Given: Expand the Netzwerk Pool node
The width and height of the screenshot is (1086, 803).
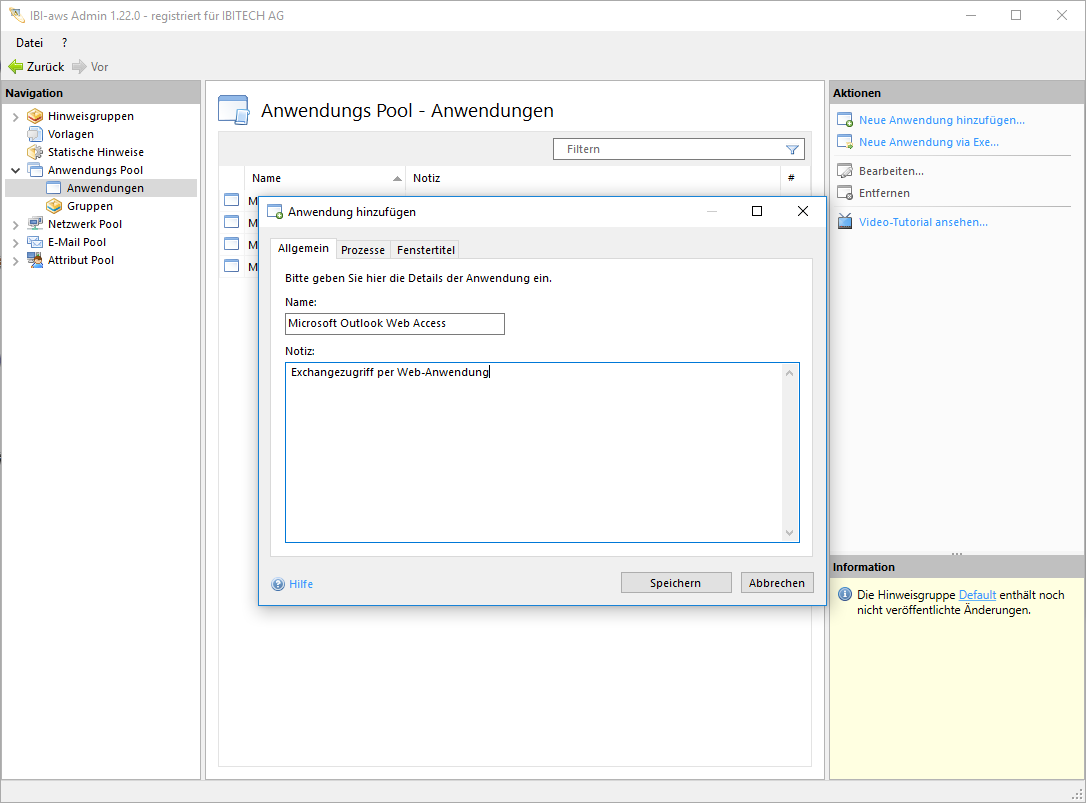Looking at the screenshot, I should (x=15, y=225).
